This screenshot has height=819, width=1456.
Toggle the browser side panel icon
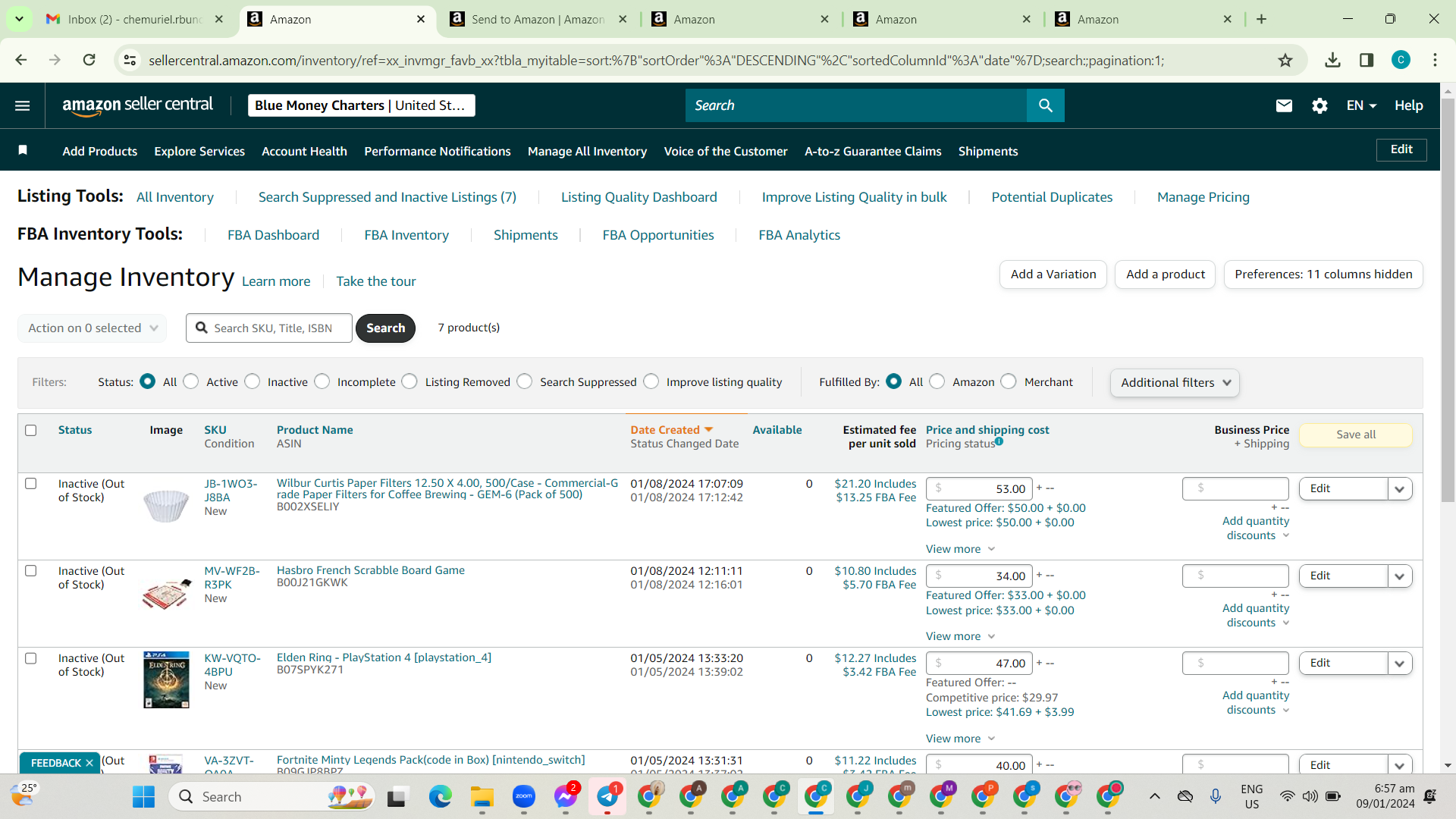point(1367,60)
